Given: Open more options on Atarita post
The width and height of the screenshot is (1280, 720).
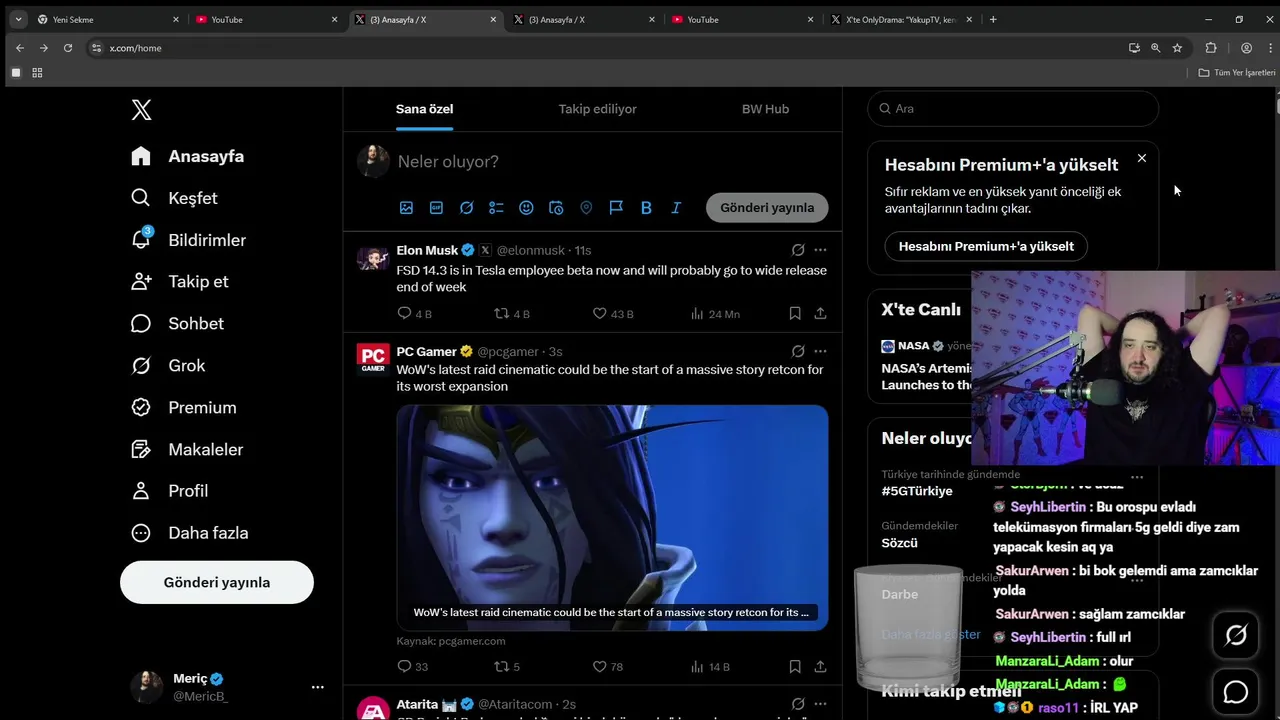Looking at the screenshot, I should point(820,704).
